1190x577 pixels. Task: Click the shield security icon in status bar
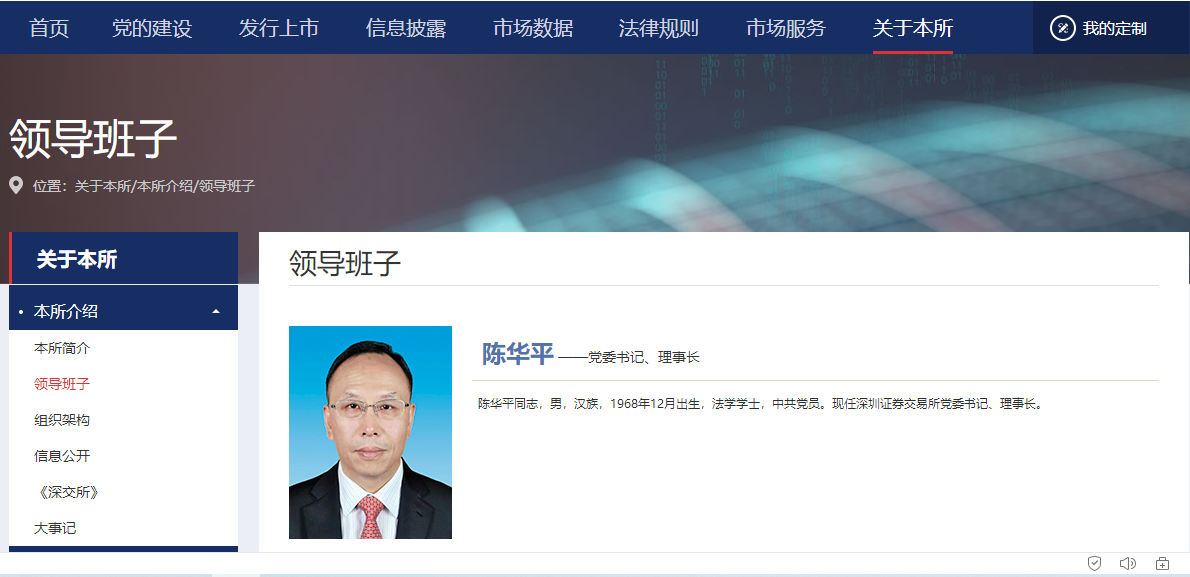[1094, 563]
